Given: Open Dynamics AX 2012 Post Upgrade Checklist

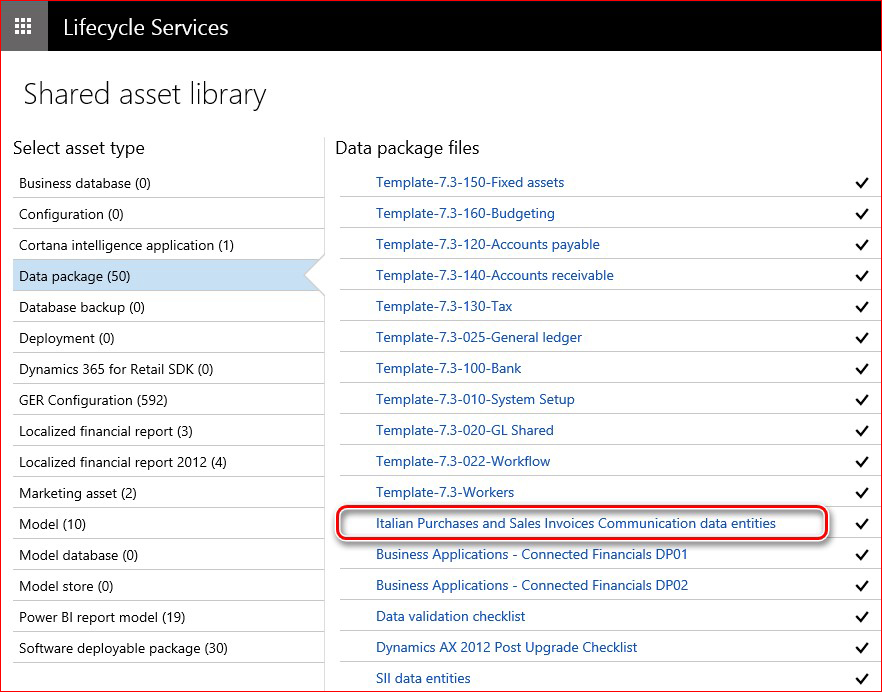Looking at the screenshot, I should click(x=506, y=647).
